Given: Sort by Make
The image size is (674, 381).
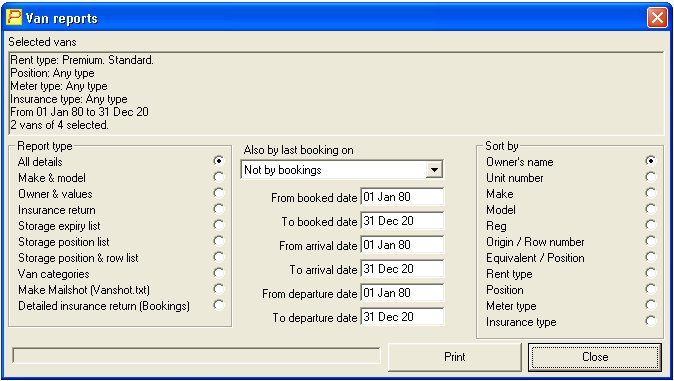Looking at the screenshot, I should pos(651,193).
